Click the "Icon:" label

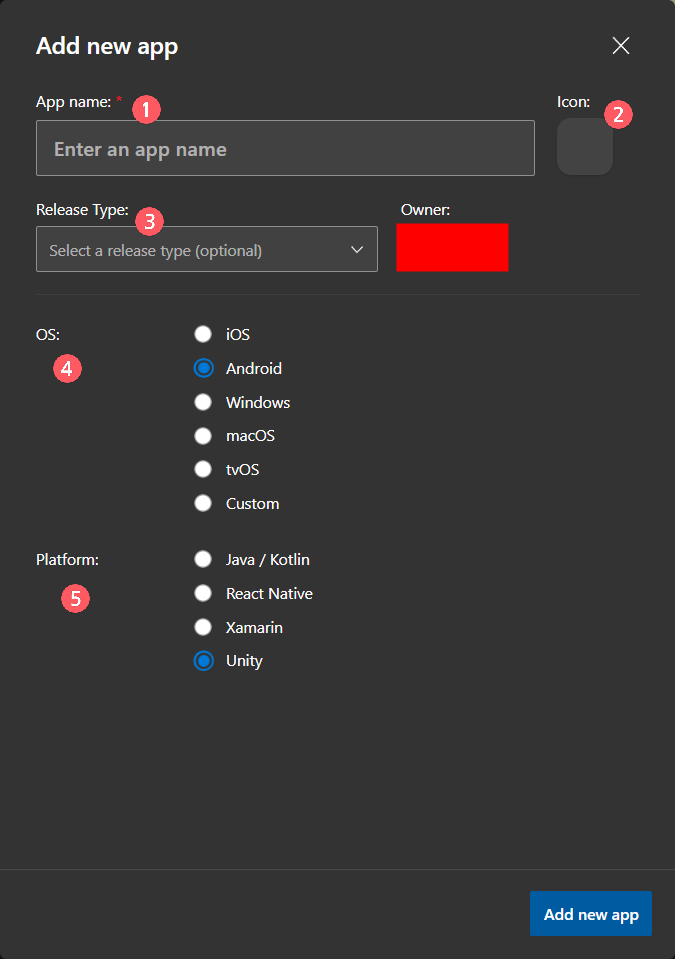(574, 102)
